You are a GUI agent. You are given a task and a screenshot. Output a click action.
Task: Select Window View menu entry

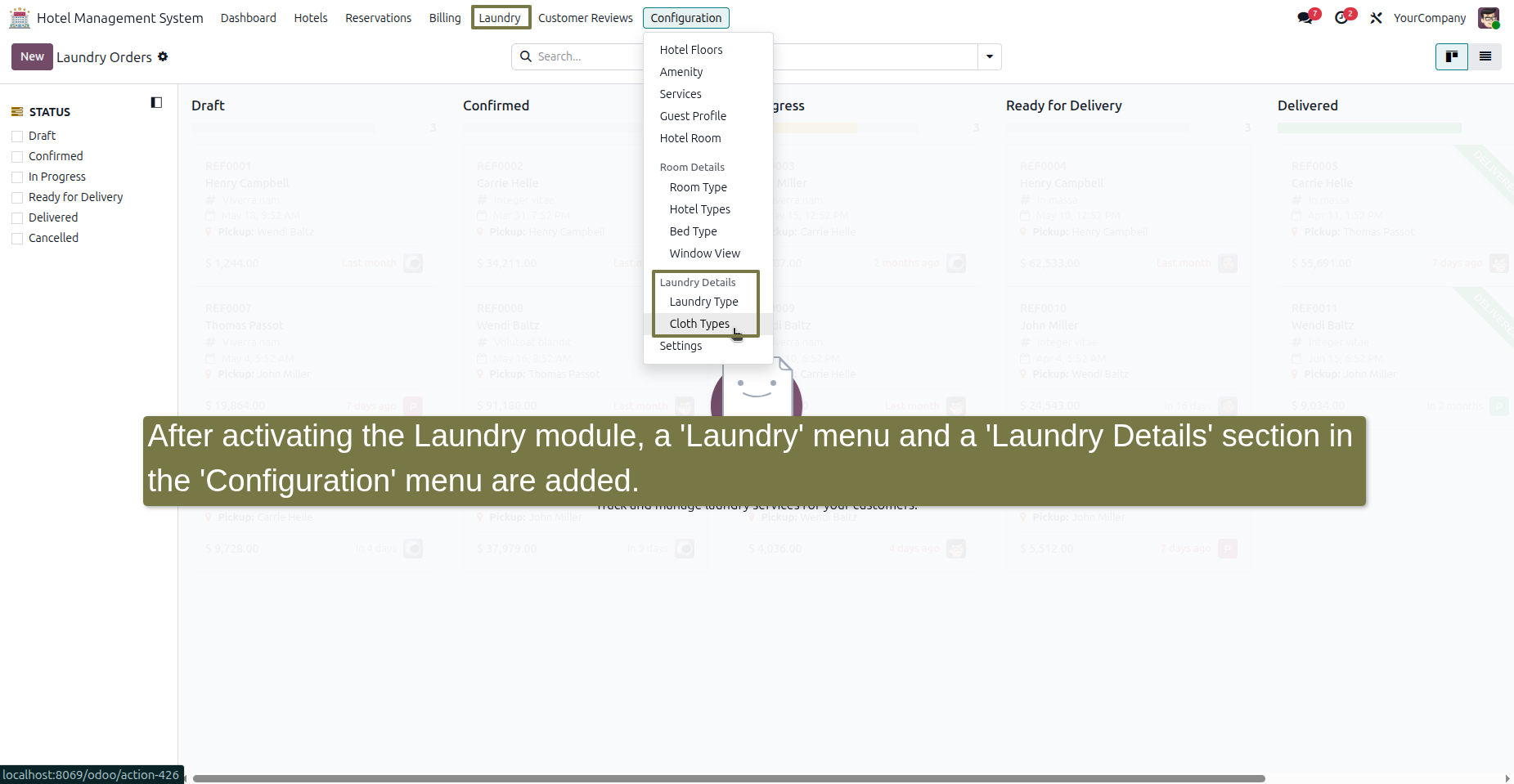pyautogui.click(x=708, y=253)
